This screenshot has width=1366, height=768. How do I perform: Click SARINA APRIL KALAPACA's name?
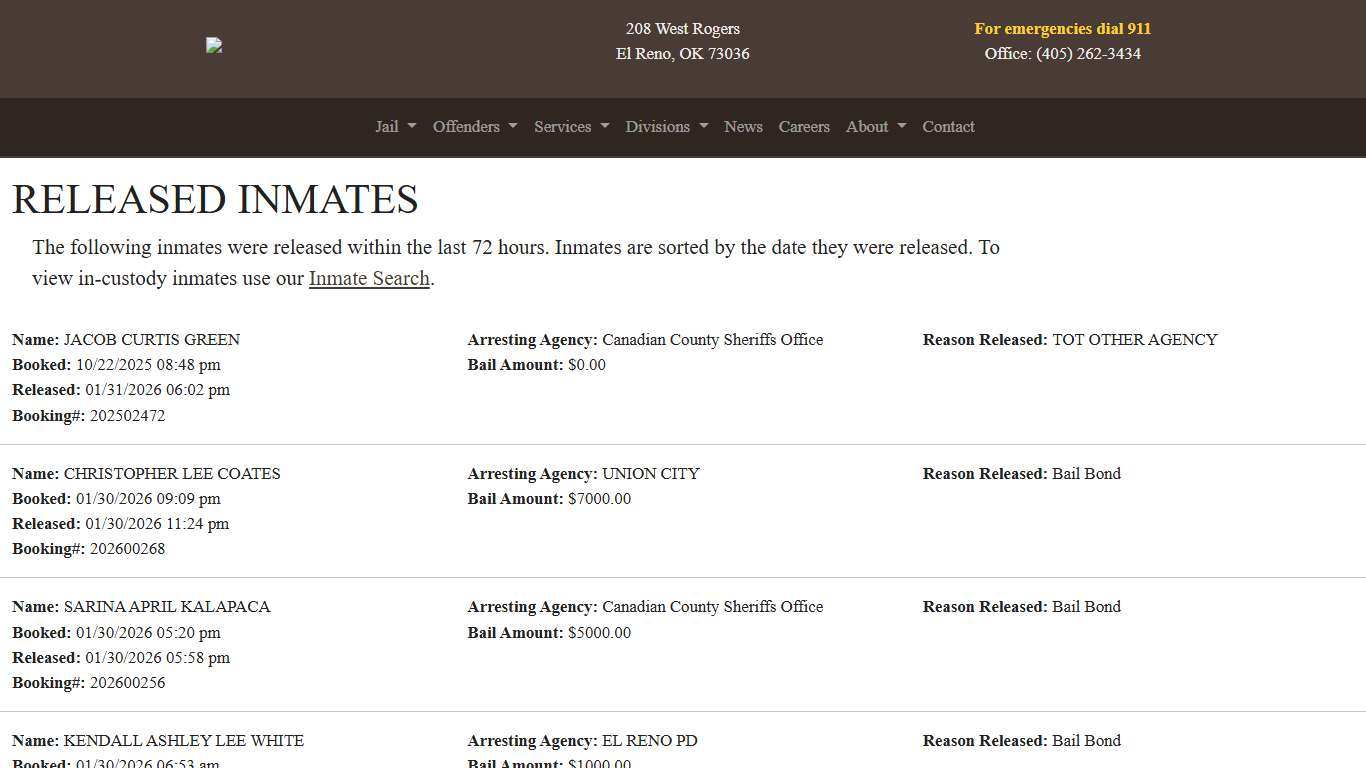tap(166, 606)
